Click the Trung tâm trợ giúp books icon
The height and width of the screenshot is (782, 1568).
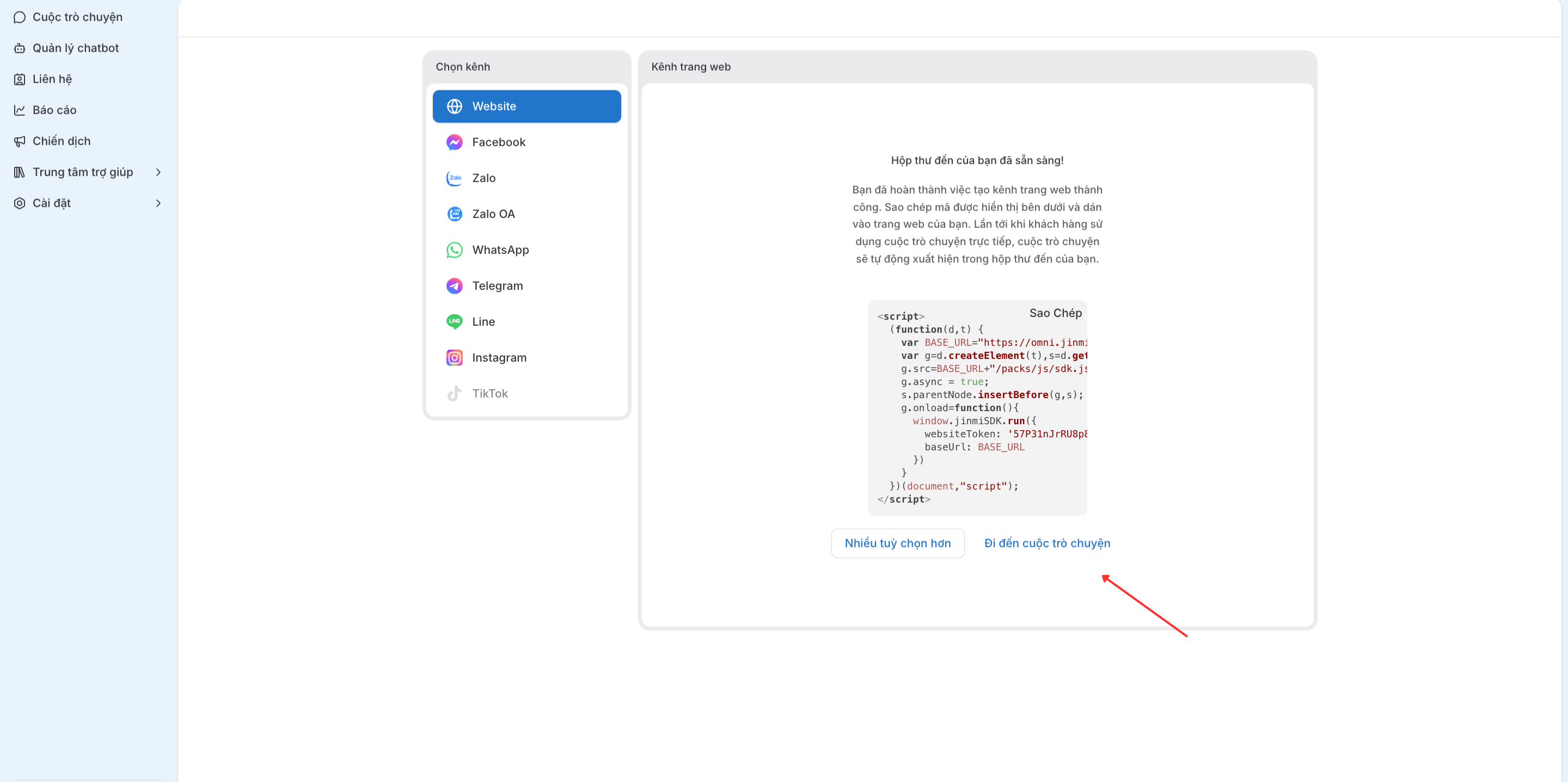pos(20,173)
